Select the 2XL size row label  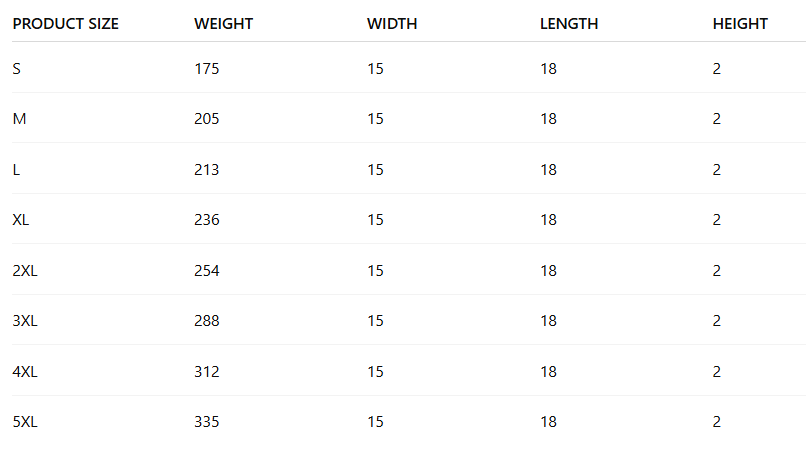point(25,271)
